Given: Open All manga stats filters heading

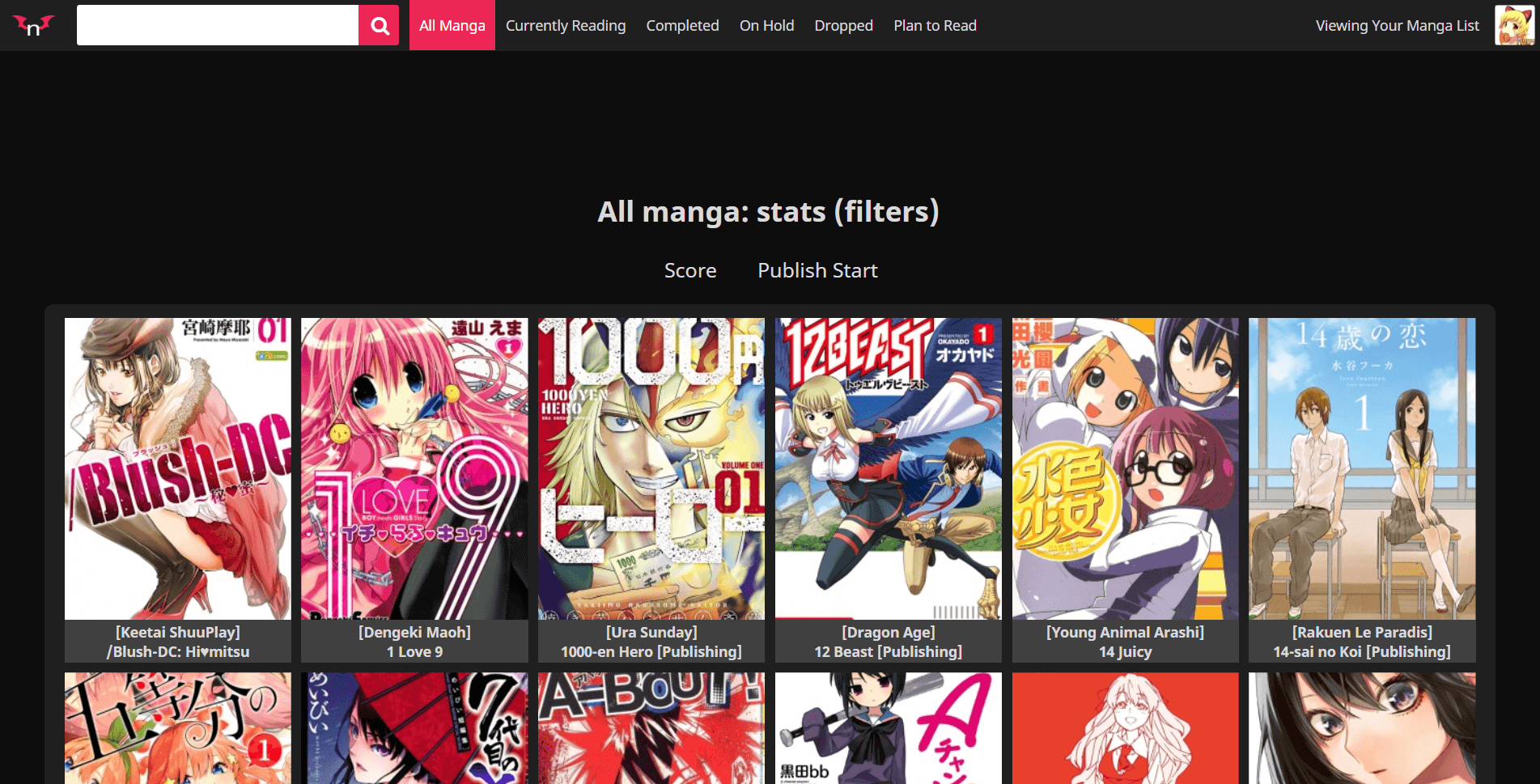Looking at the screenshot, I should pos(769,211).
